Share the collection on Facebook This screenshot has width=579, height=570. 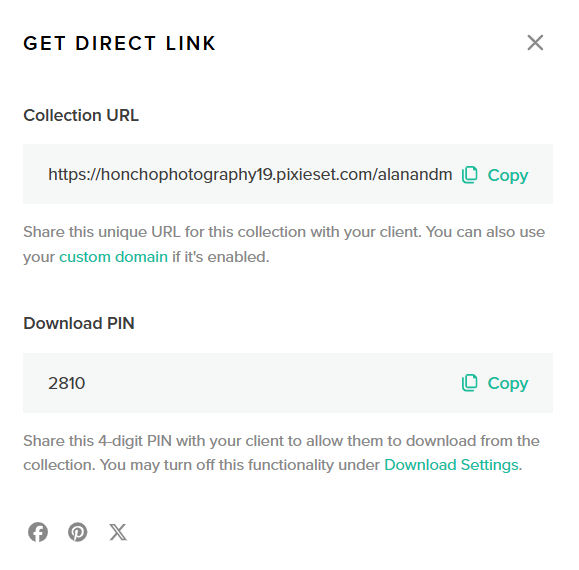tap(38, 532)
